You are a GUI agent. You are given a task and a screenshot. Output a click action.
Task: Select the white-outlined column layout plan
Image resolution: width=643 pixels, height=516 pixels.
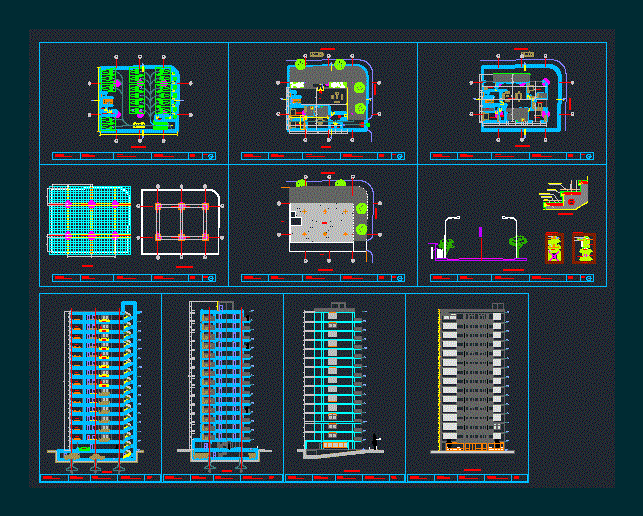[181, 221]
